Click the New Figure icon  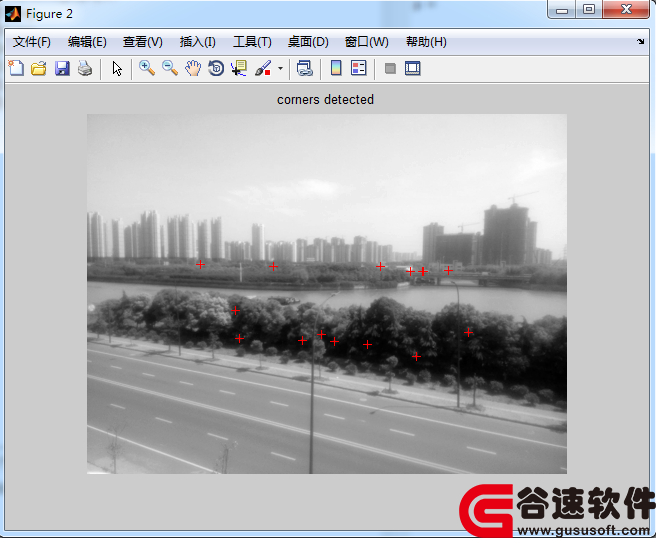click(16, 68)
